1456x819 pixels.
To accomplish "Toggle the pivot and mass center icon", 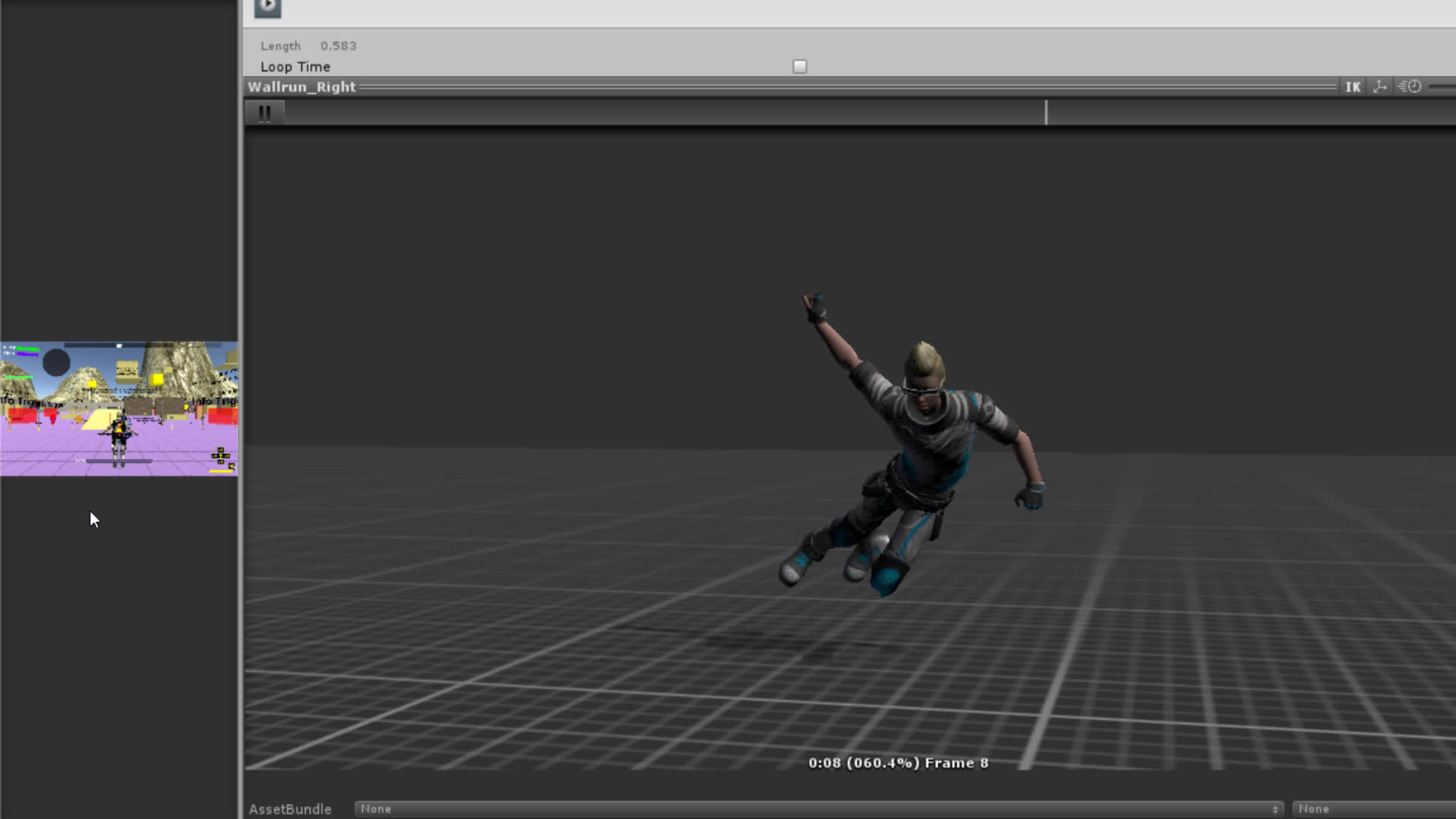I will pyautogui.click(x=1380, y=86).
